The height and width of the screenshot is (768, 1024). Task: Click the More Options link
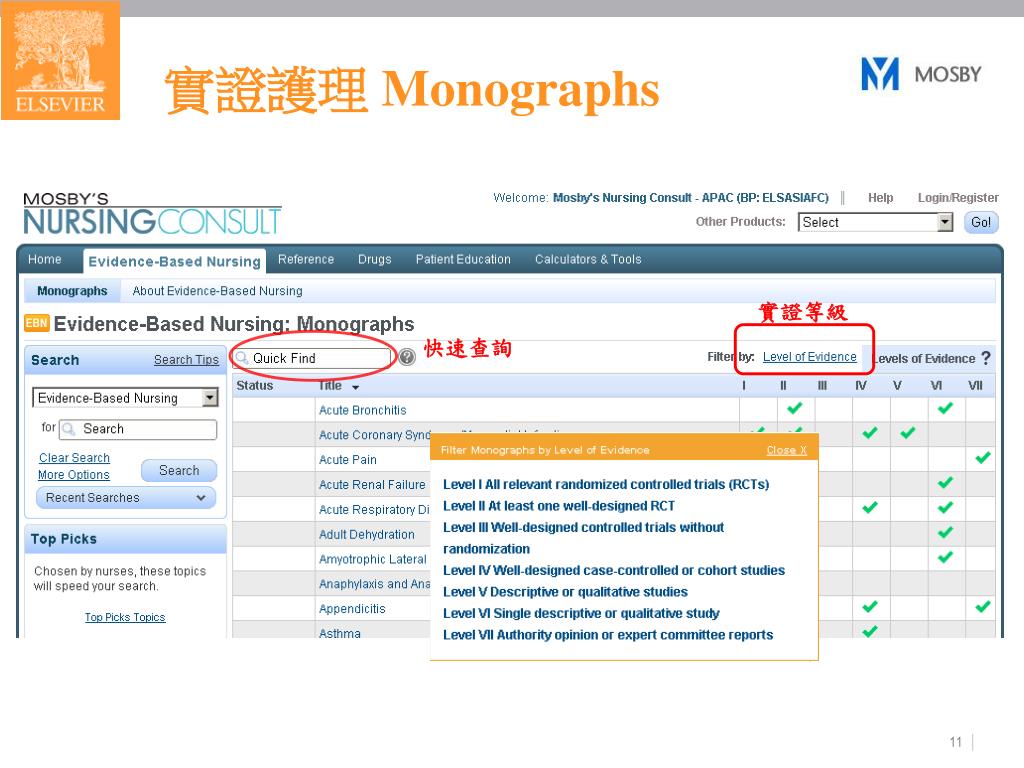point(74,475)
